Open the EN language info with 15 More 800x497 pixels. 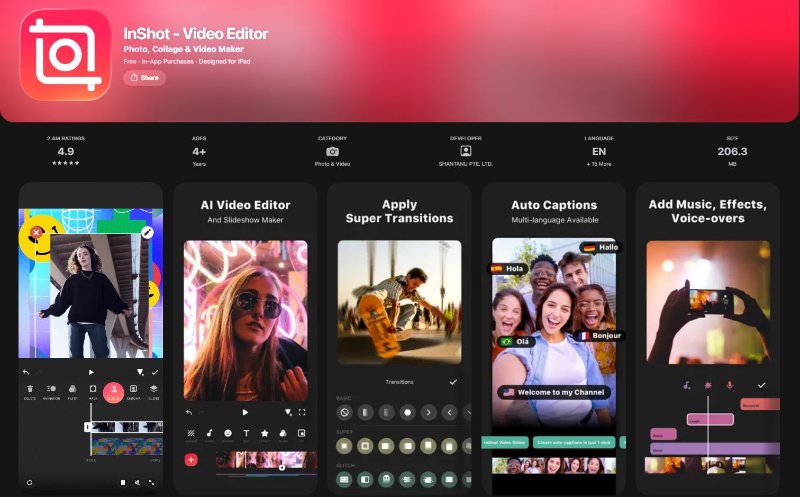[x=598, y=152]
